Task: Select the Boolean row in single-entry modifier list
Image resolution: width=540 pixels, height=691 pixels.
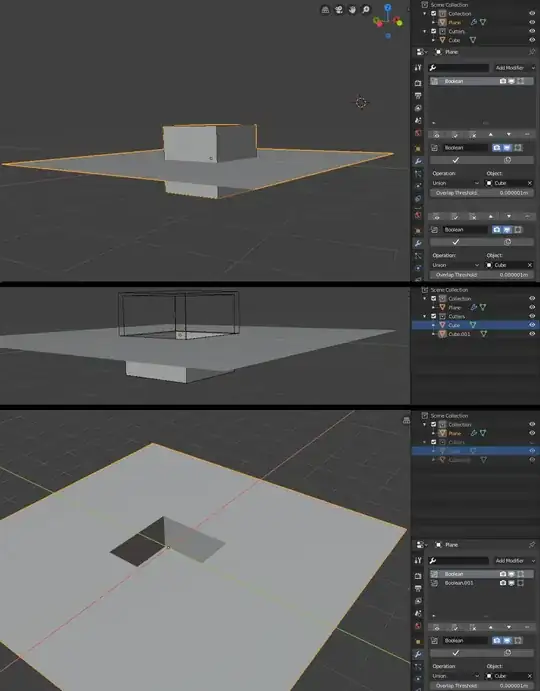Action: [x=482, y=81]
